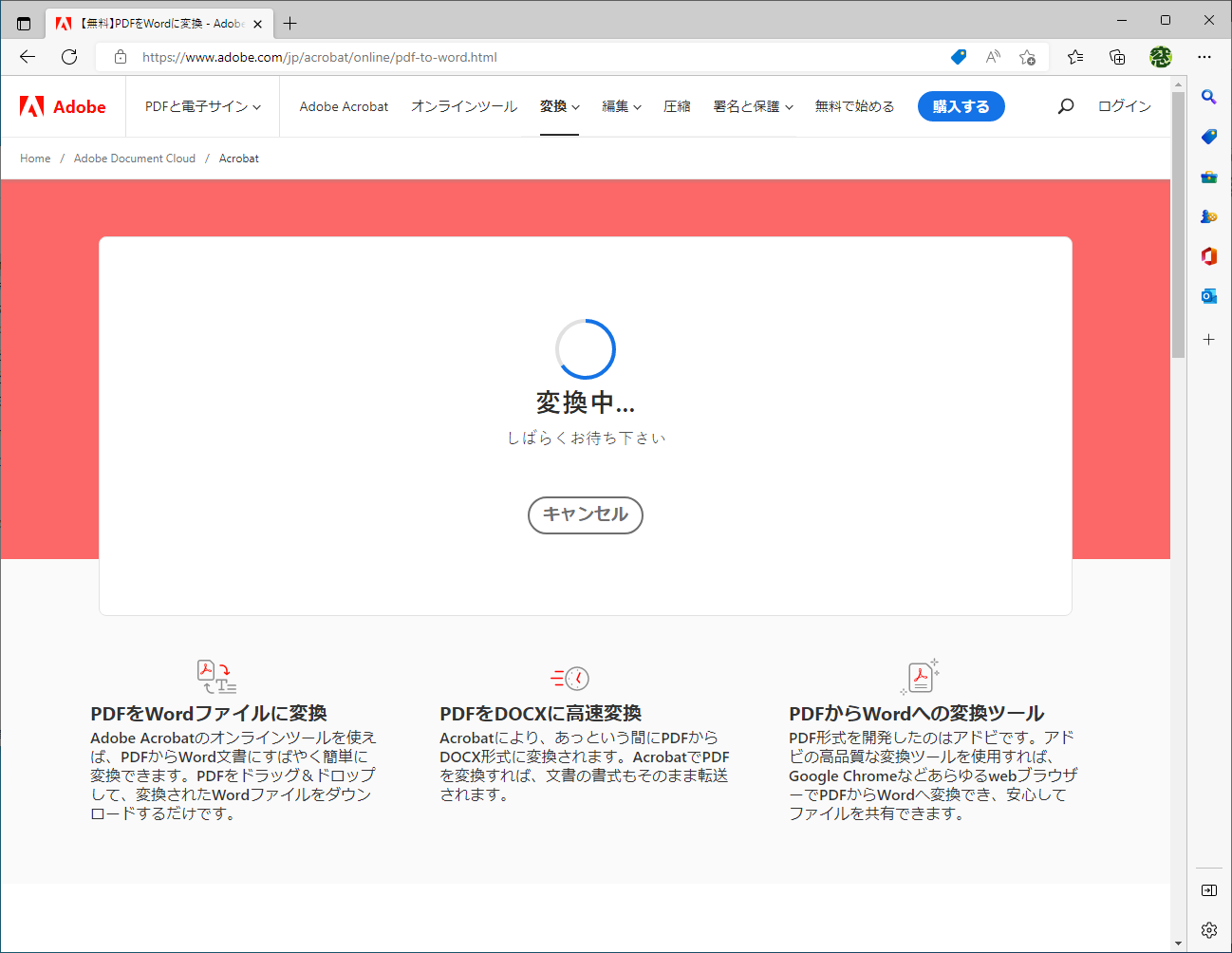Screen dimensions: 1232x953
Task: Open shopping coupons via the blue tag icon
Action: (x=958, y=57)
